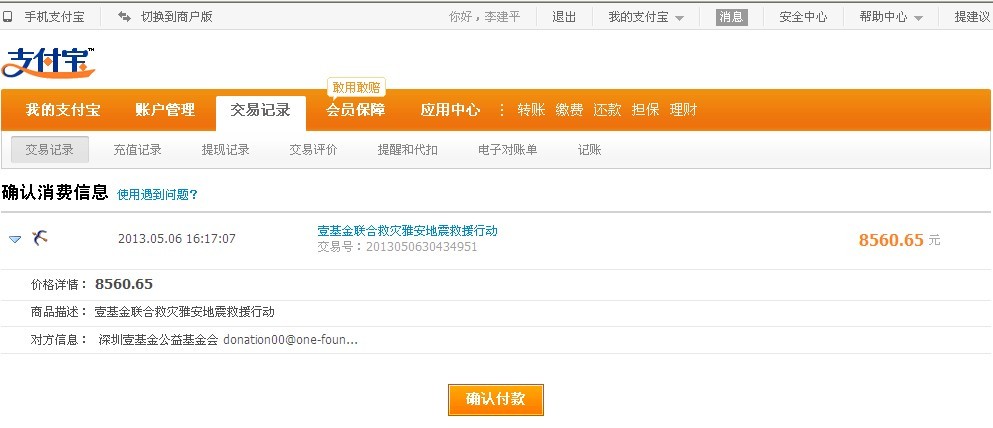993x428 pixels.
Task: Open the vertical dots more menu before 转账
Action: [x=502, y=110]
